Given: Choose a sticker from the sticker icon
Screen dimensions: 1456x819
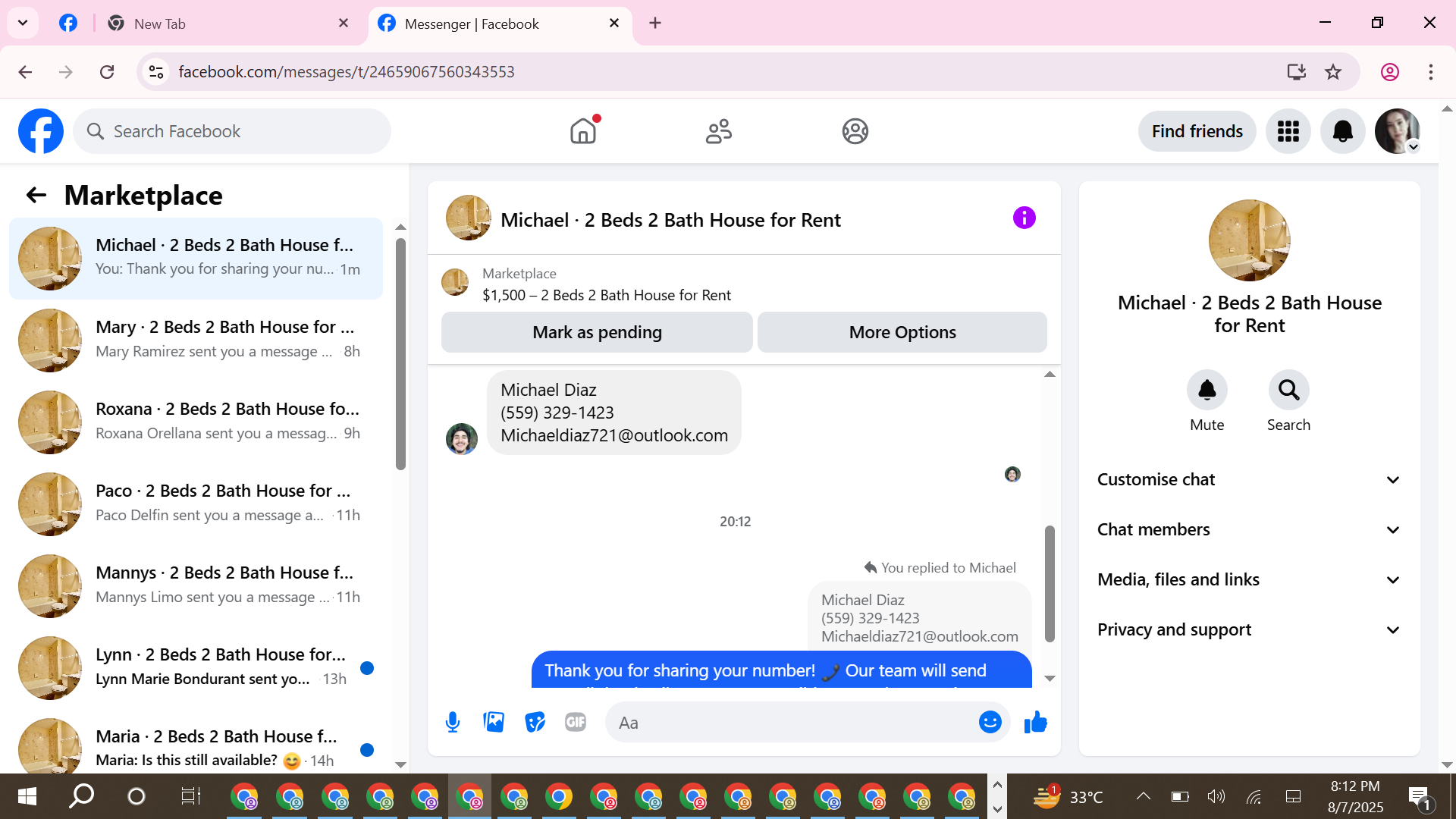Looking at the screenshot, I should click(x=535, y=723).
